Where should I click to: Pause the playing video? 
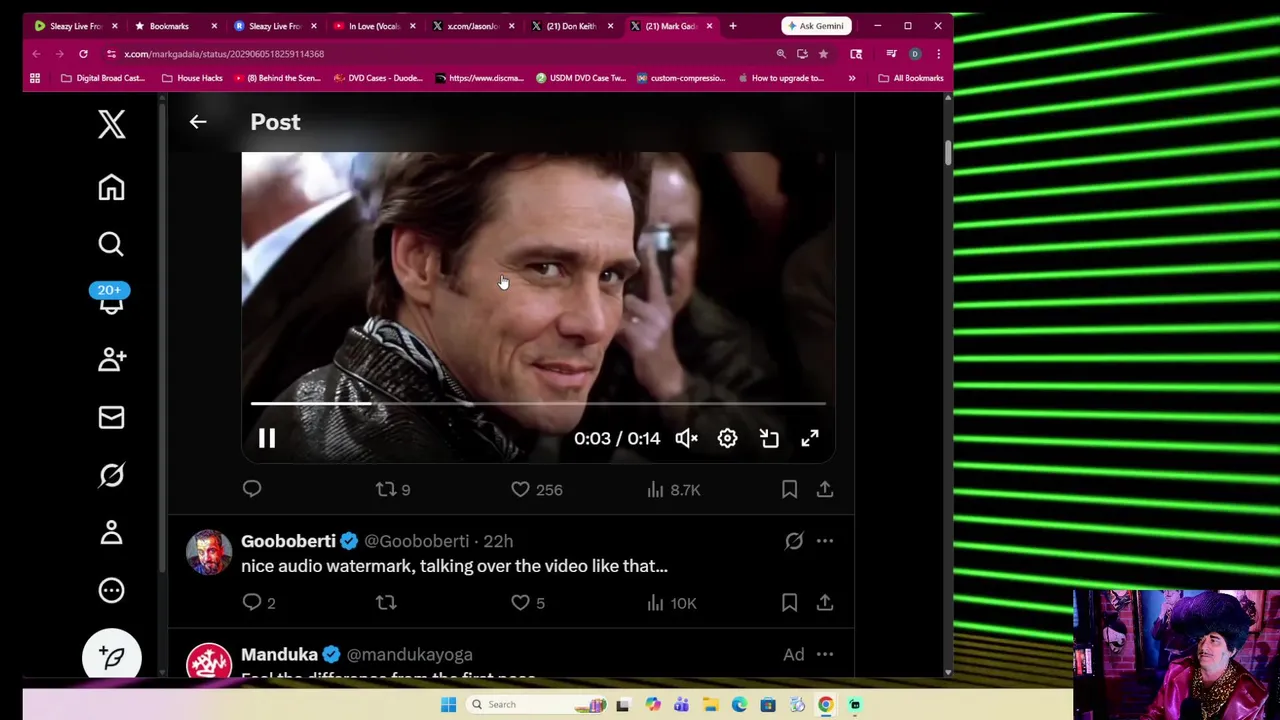(267, 438)
